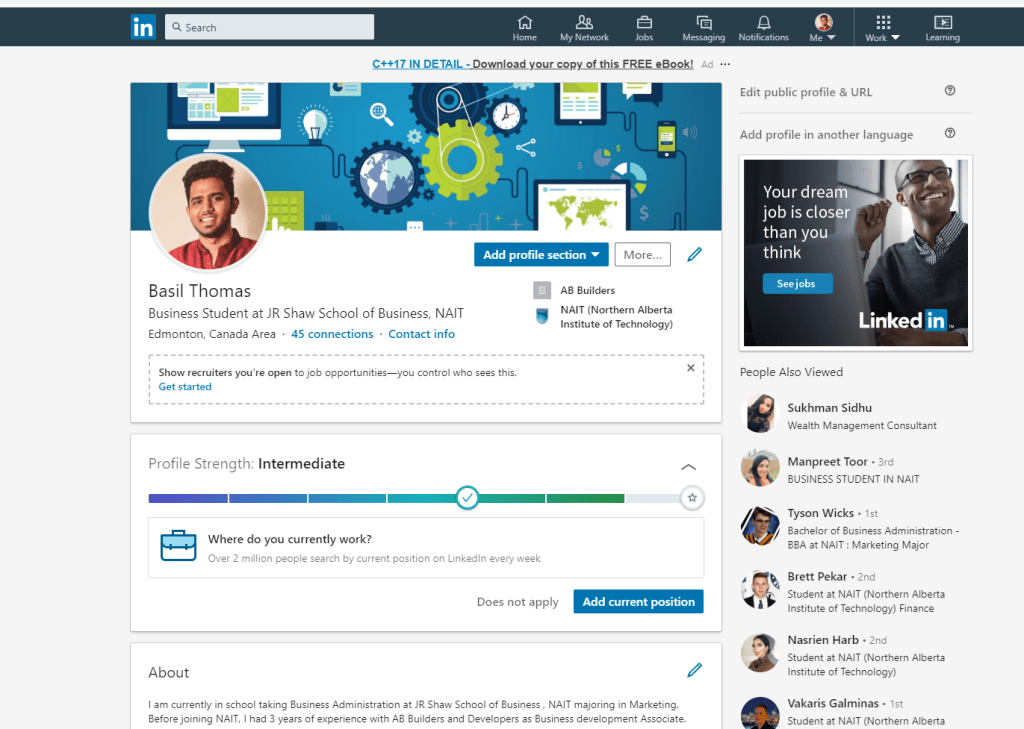Open the Jobs briefcase icon

(644, 23)
